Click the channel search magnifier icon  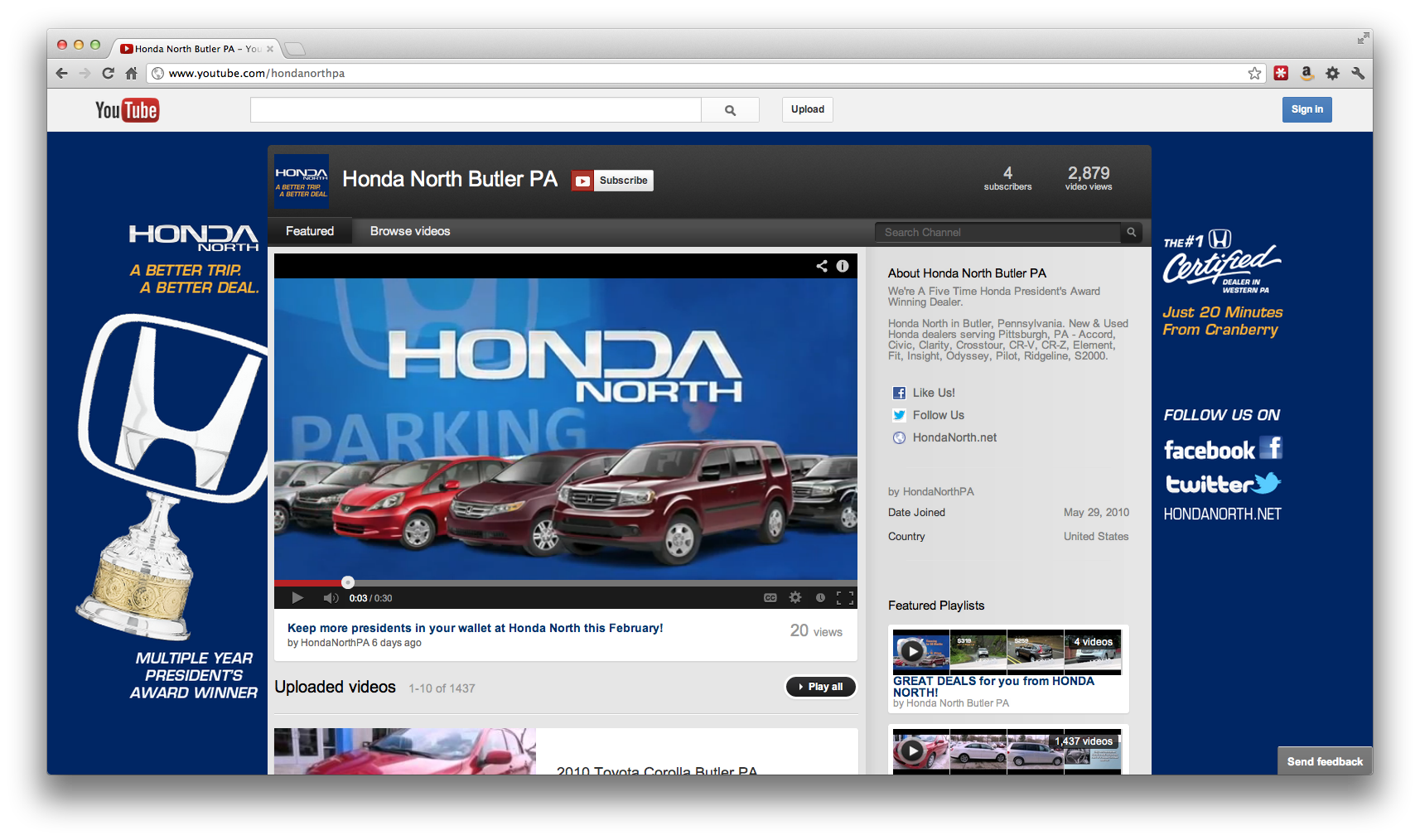[x=1131, y=232]
